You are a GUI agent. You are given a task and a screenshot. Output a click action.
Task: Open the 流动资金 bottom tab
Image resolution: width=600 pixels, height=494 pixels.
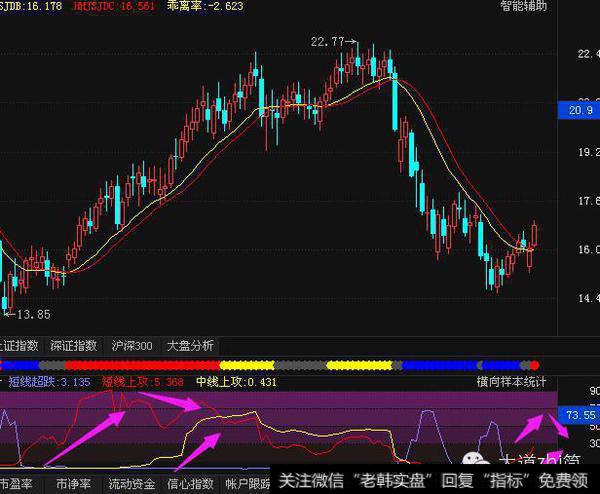(x=132, y=484)
